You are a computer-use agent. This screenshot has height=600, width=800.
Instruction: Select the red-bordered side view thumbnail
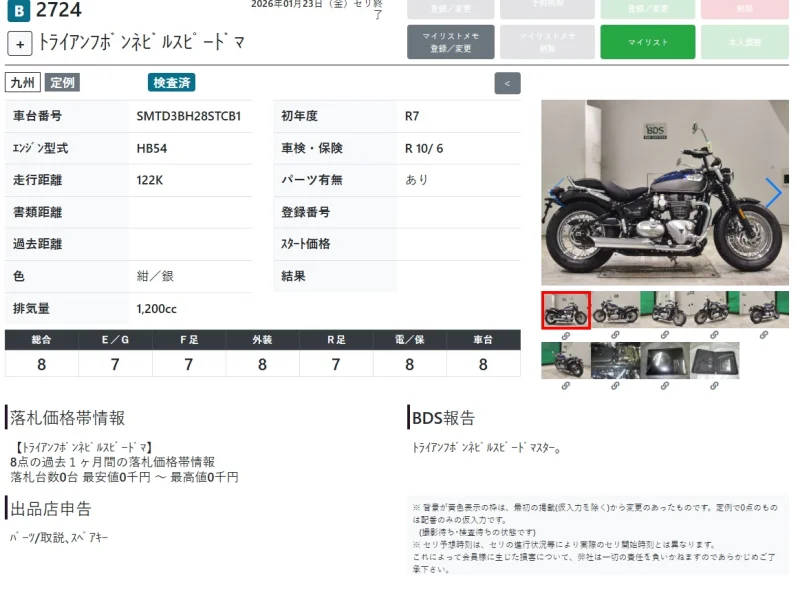566,310
